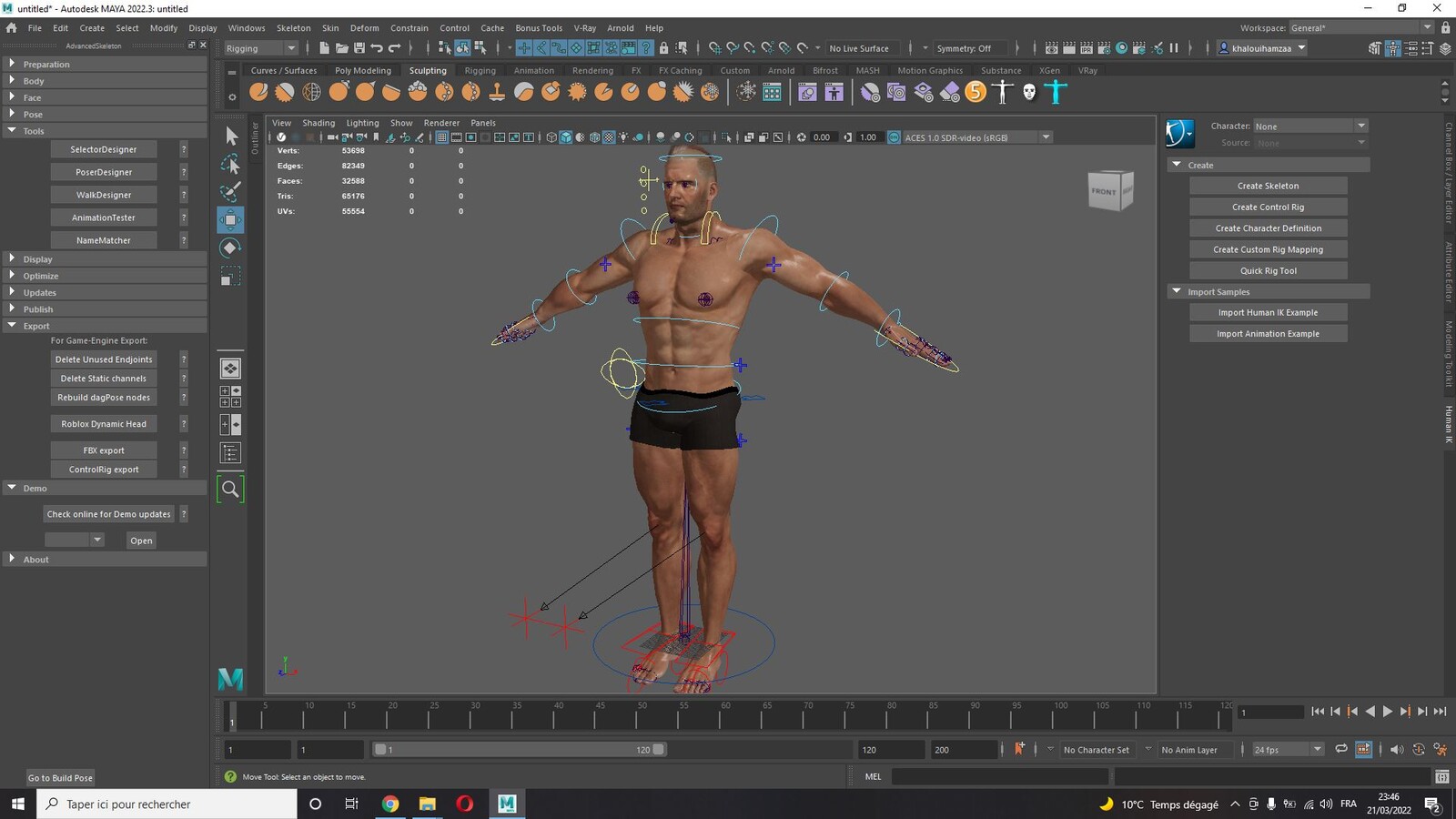Toggle Auto Keyframe button
Viewport: 1456px width, 819px height.
(x=1363, y=749)
